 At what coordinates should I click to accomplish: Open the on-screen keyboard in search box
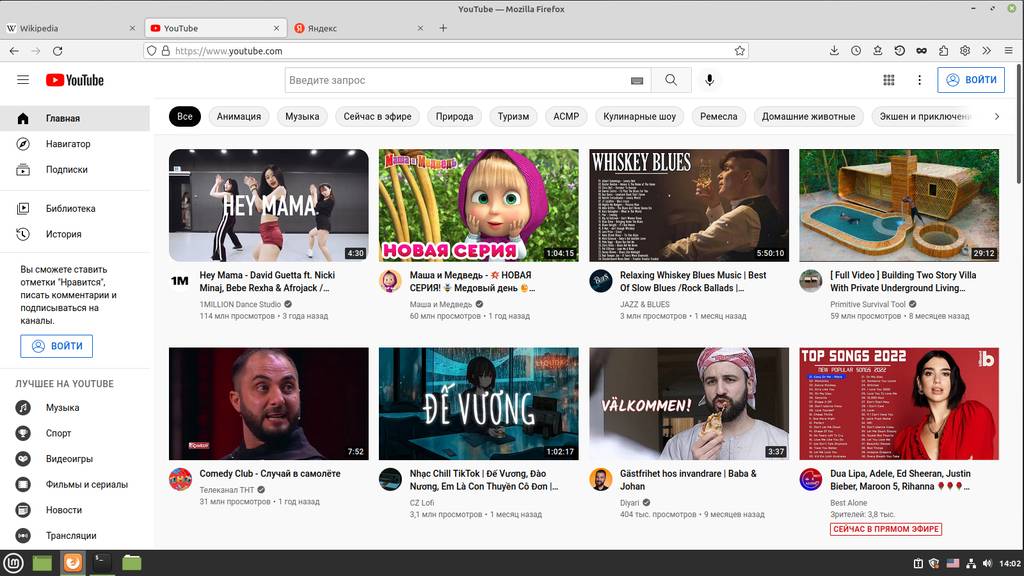(637, 80)
